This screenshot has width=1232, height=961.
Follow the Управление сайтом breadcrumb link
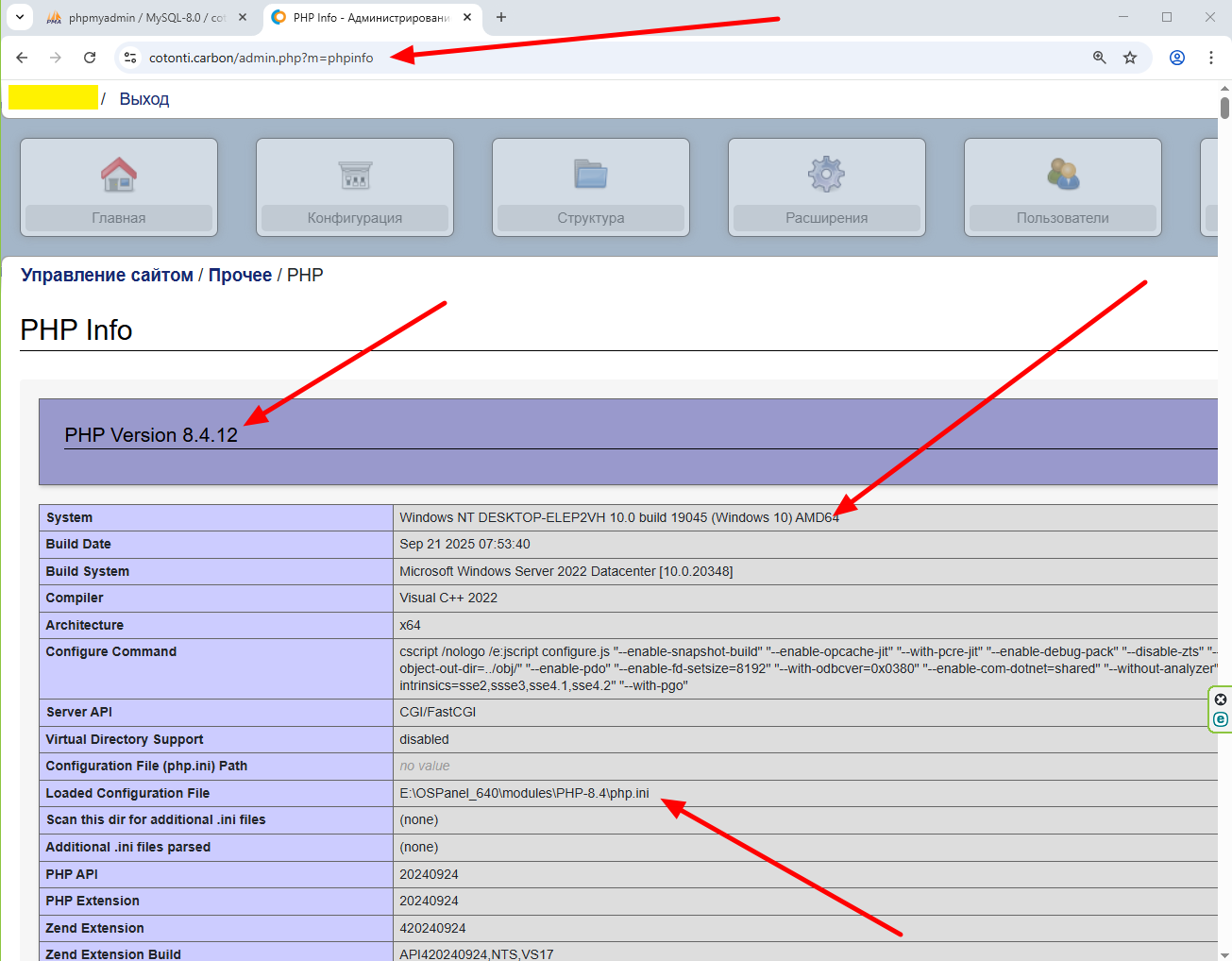pyautogui.click(x=107, y=275)
